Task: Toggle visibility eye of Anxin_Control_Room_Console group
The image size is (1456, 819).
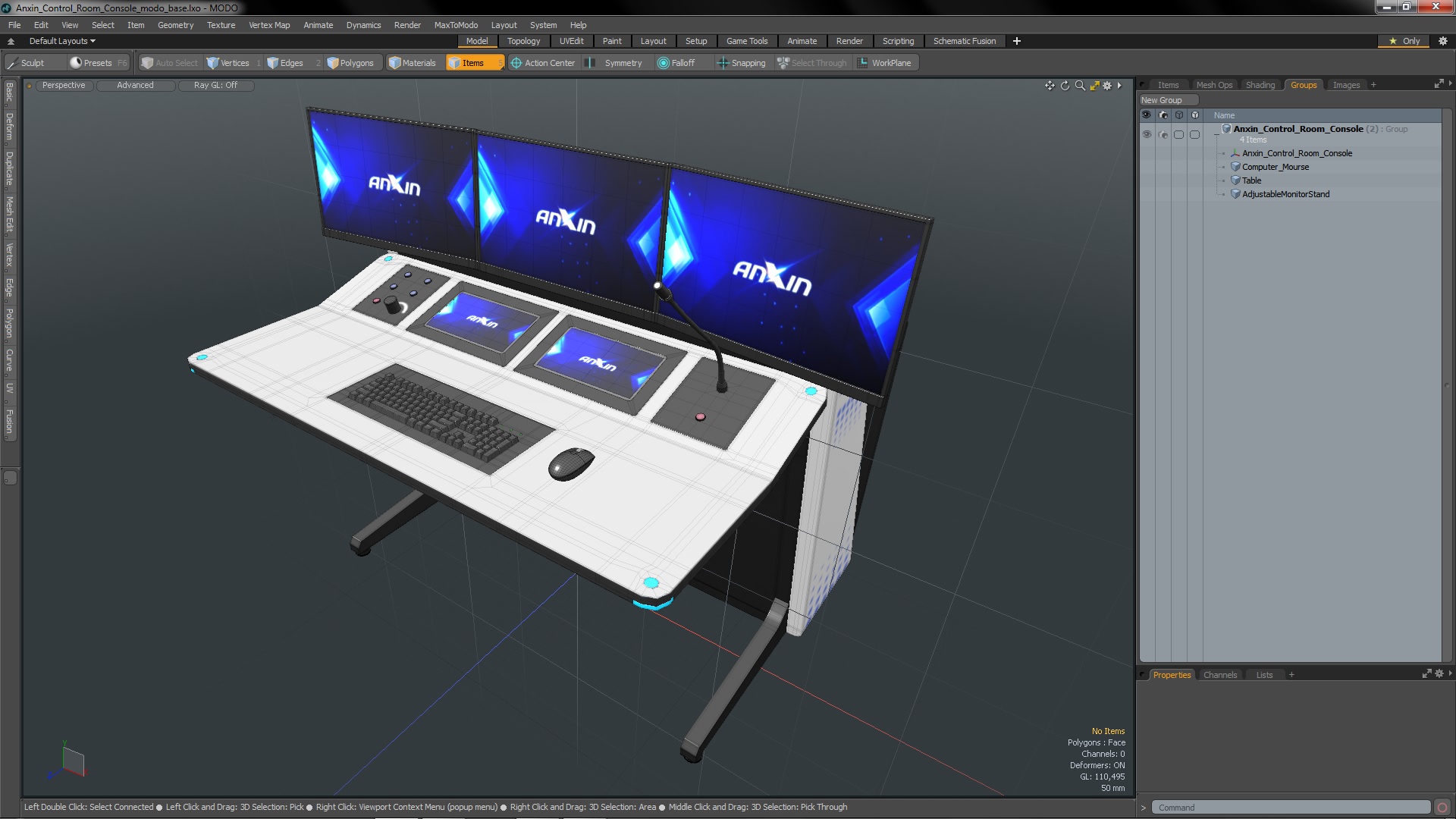Action: (1147, 134)
